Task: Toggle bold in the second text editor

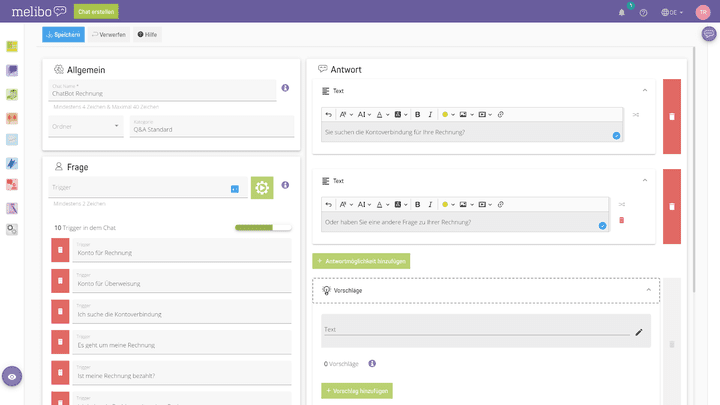Action: coord(417,204)
